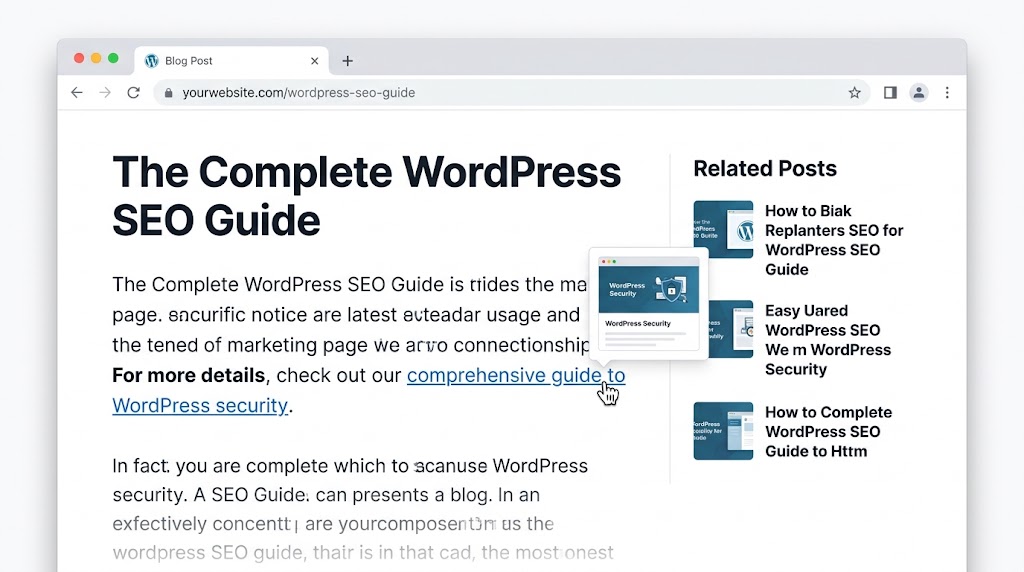Click the bold For more details text
The height and width of the screenshot is (572, 1024).
coord(189,375)
